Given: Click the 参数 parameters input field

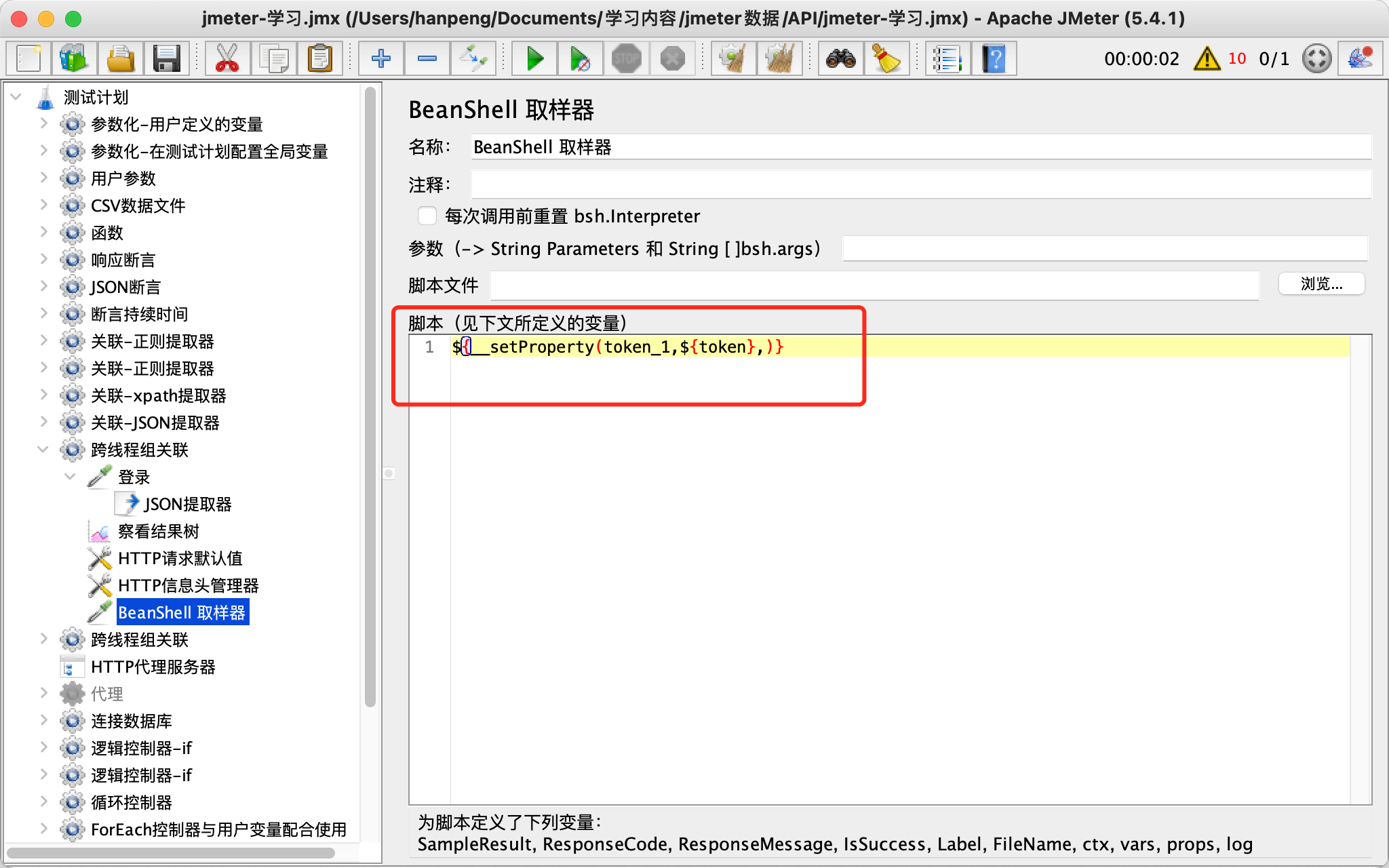Looking at the screenshot, I should (1105, 248).
